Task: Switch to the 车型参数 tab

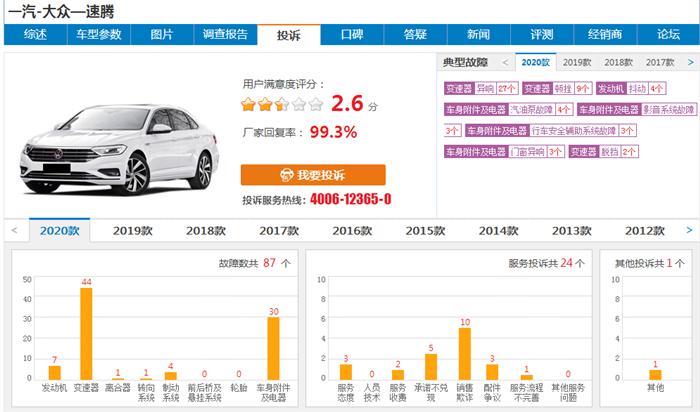Action: click(99, 34)
